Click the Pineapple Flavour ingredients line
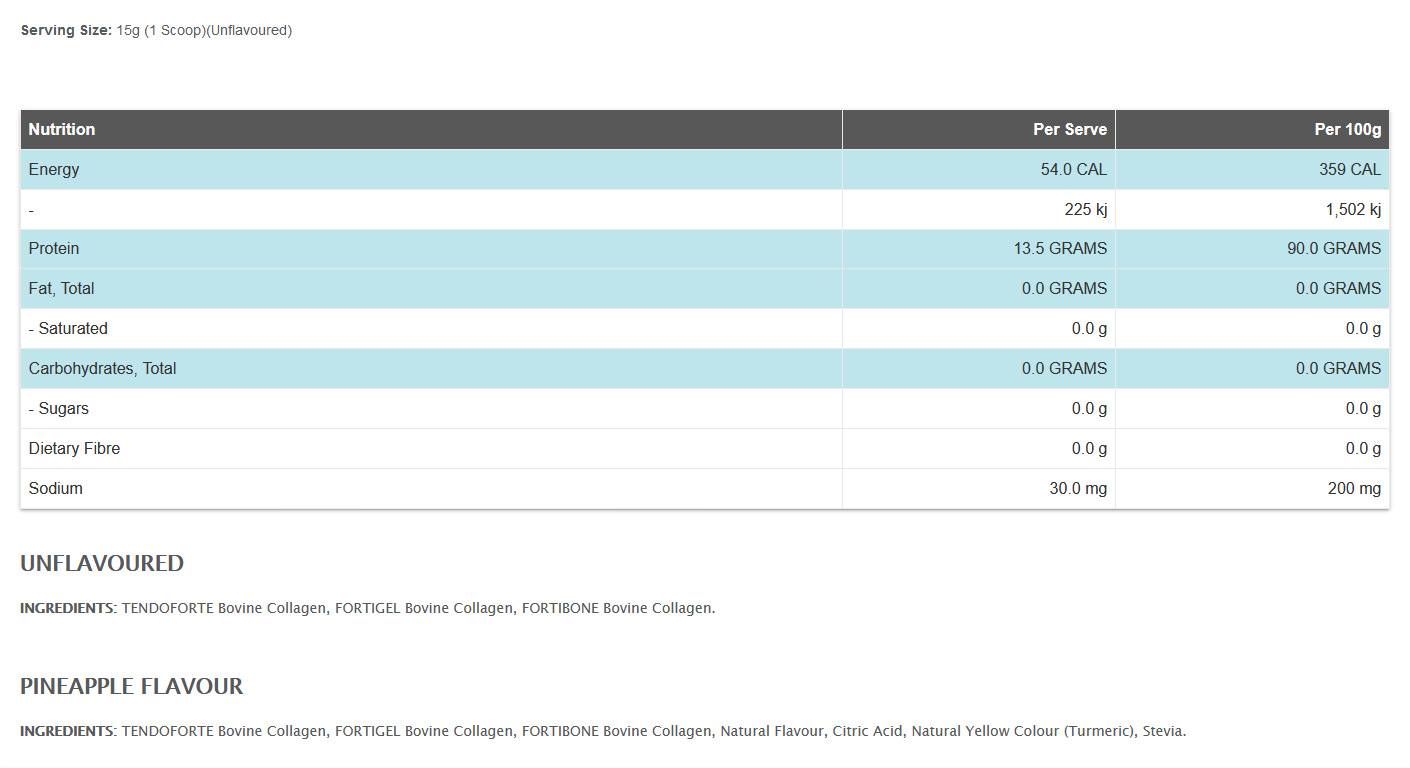Image resolution: width=1410 pixels, height=768 pixels. [603, 731]
